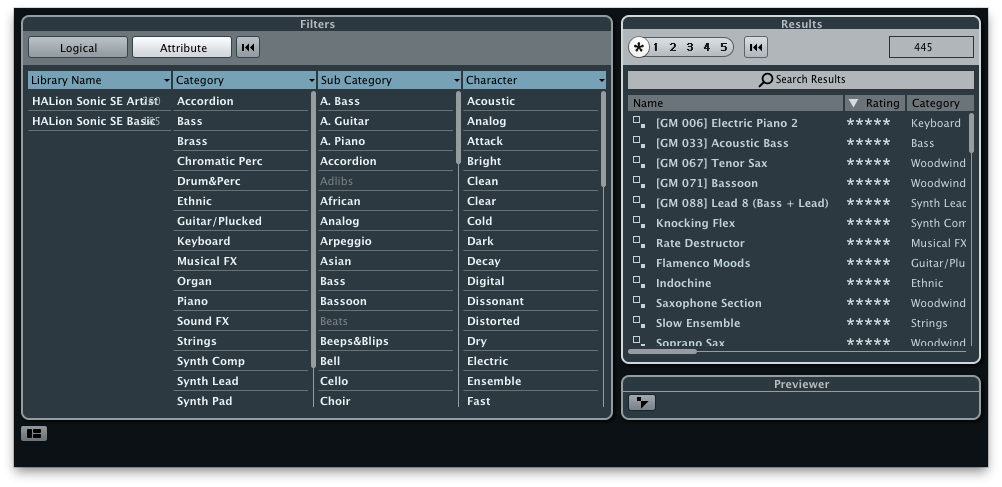Image resolution: width=1002 pixels, height=487 pixels.
Task: Expand the Sub Category column dropdown
Action: (456, 80)
